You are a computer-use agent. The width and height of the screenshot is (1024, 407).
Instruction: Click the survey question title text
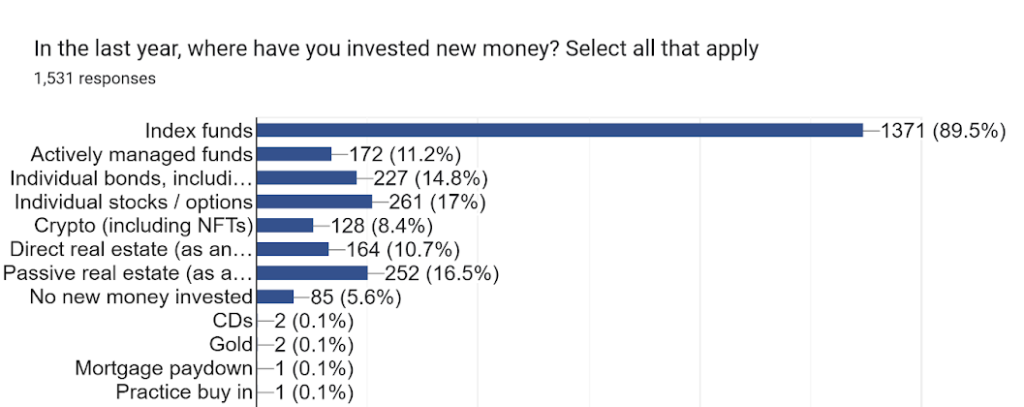coord(396,50)
